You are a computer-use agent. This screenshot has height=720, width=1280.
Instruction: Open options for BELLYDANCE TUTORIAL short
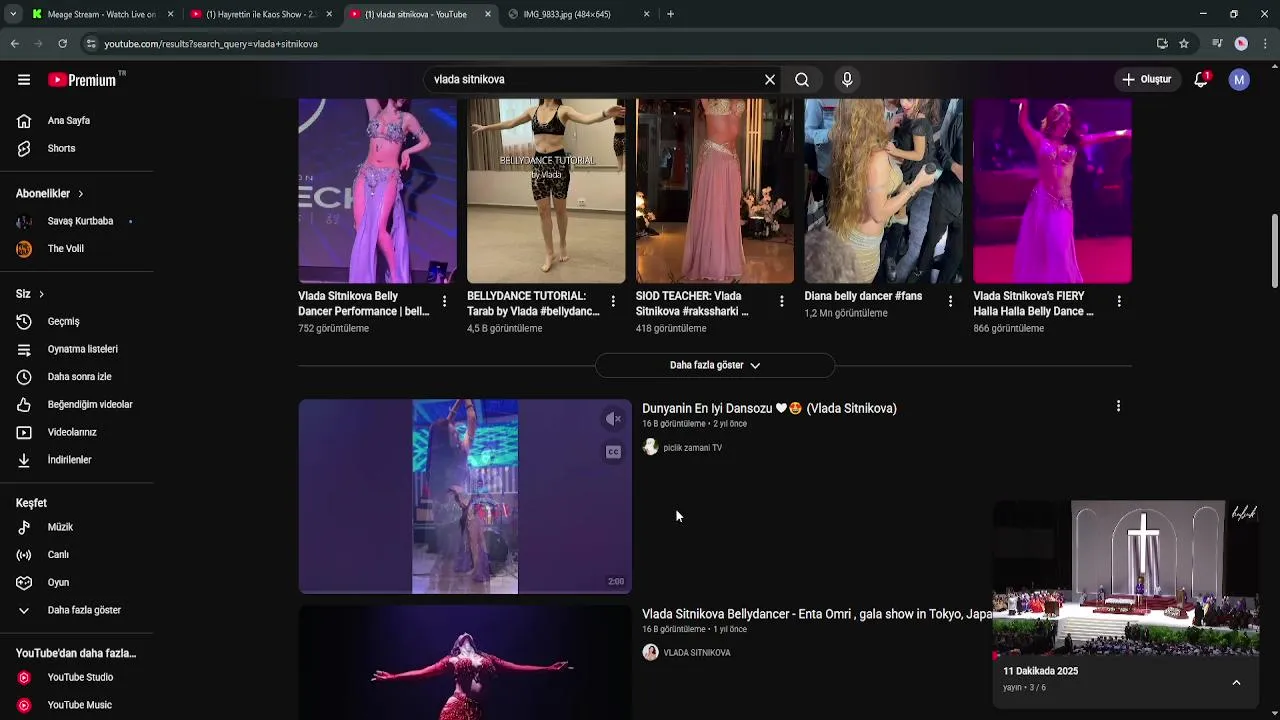coord(613,301)
